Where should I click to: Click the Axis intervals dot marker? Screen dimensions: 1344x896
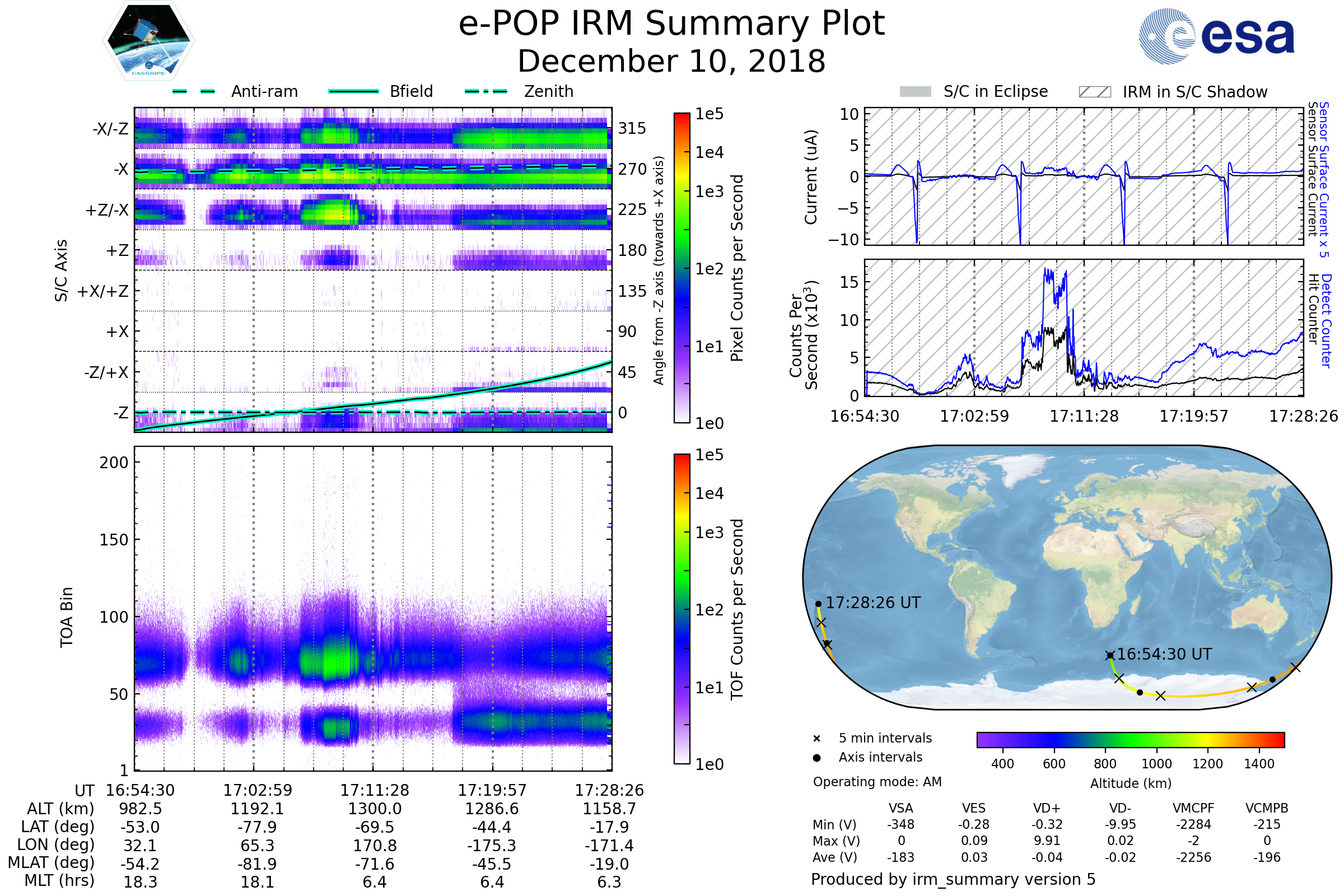[x=816, y=758]
